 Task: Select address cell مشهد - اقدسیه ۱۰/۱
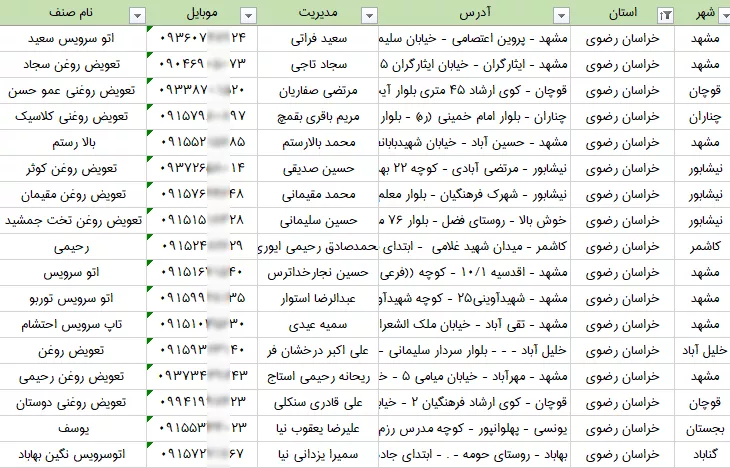coord(474,272)
